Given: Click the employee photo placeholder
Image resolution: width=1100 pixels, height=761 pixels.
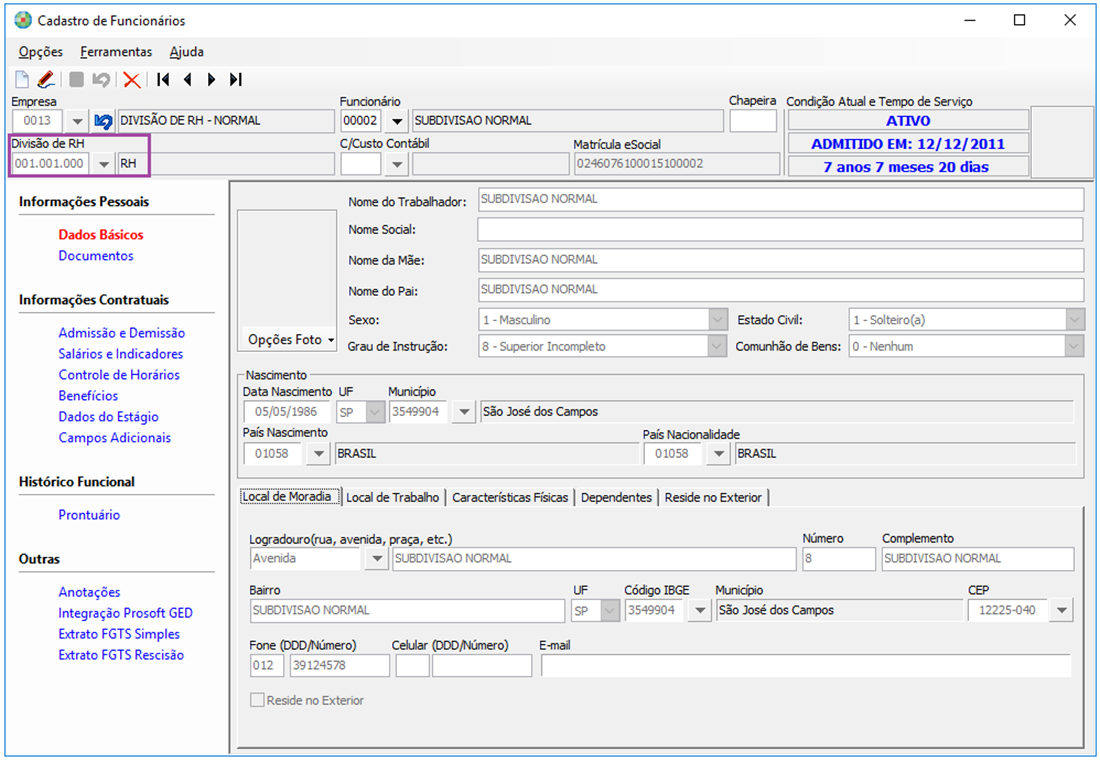Looking at the screenshot, I should click(287, 270).
